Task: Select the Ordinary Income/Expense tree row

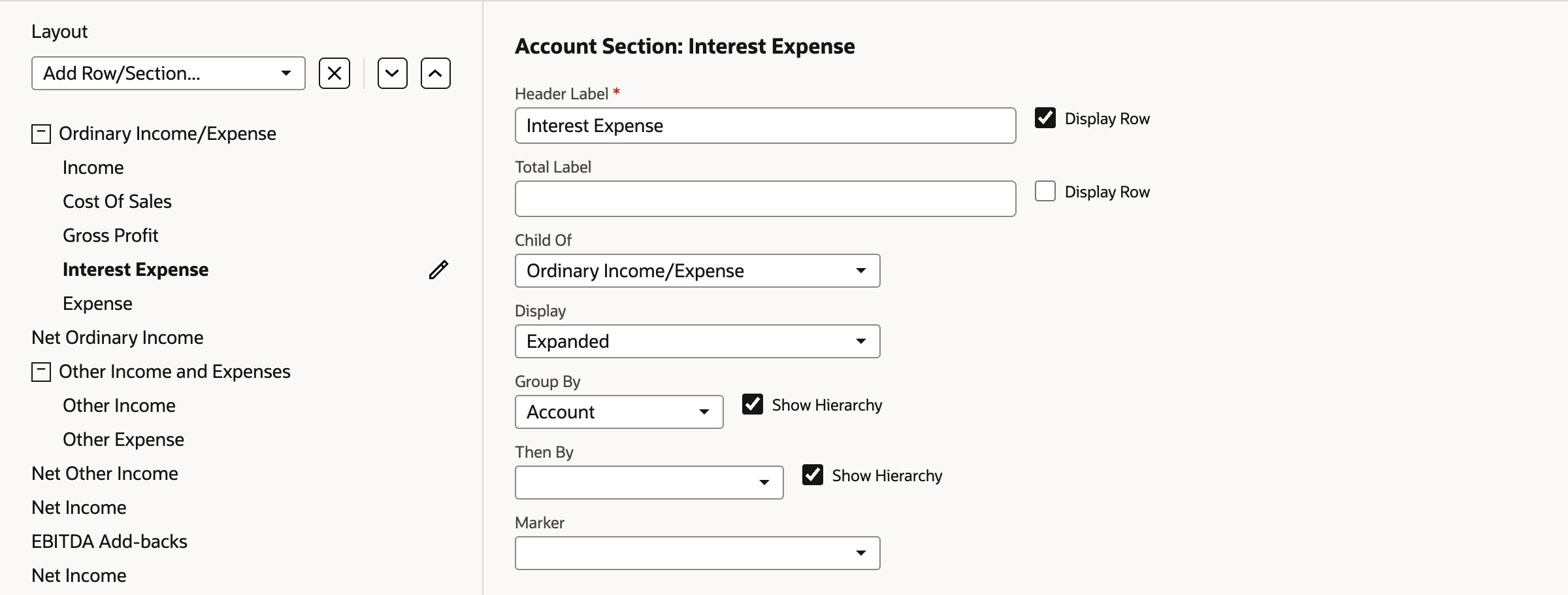Action: [167, 133]
